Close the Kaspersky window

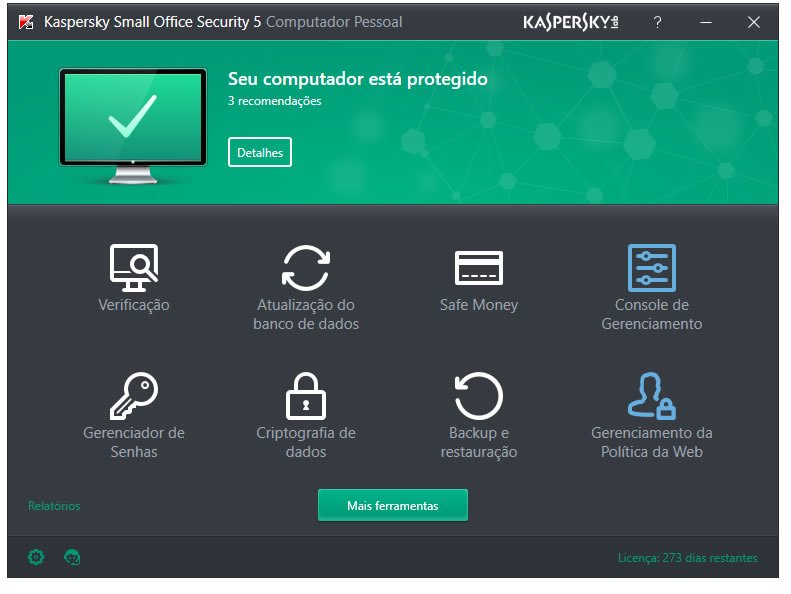pos(754,22)
